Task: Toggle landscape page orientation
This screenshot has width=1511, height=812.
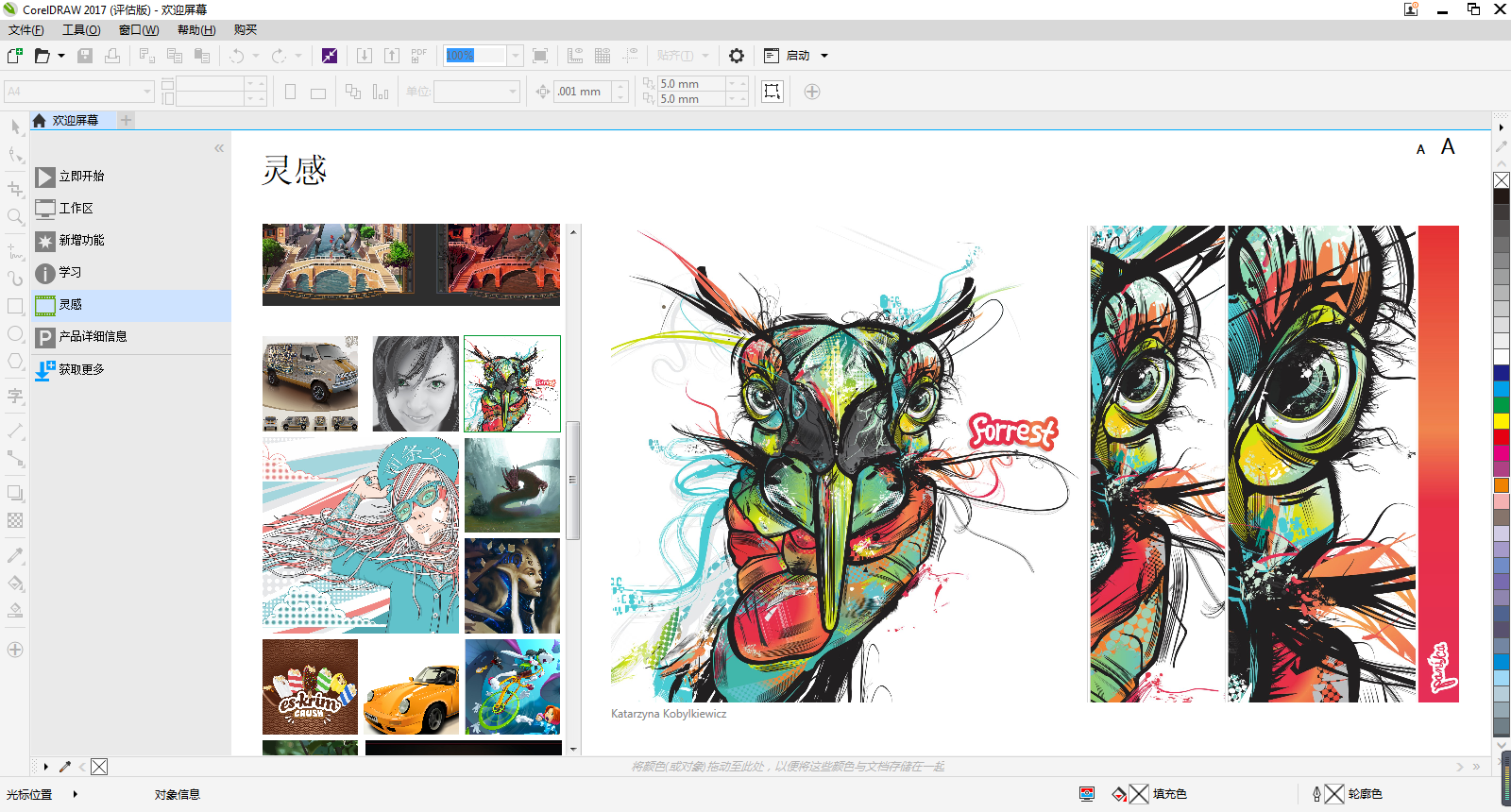Action: 318,92
